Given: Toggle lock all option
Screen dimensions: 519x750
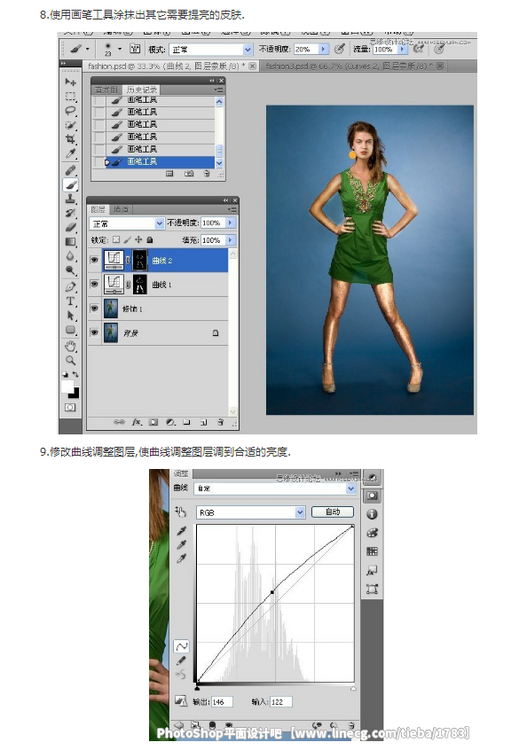Looking at the screenshot, I should [x=150, y=240].
